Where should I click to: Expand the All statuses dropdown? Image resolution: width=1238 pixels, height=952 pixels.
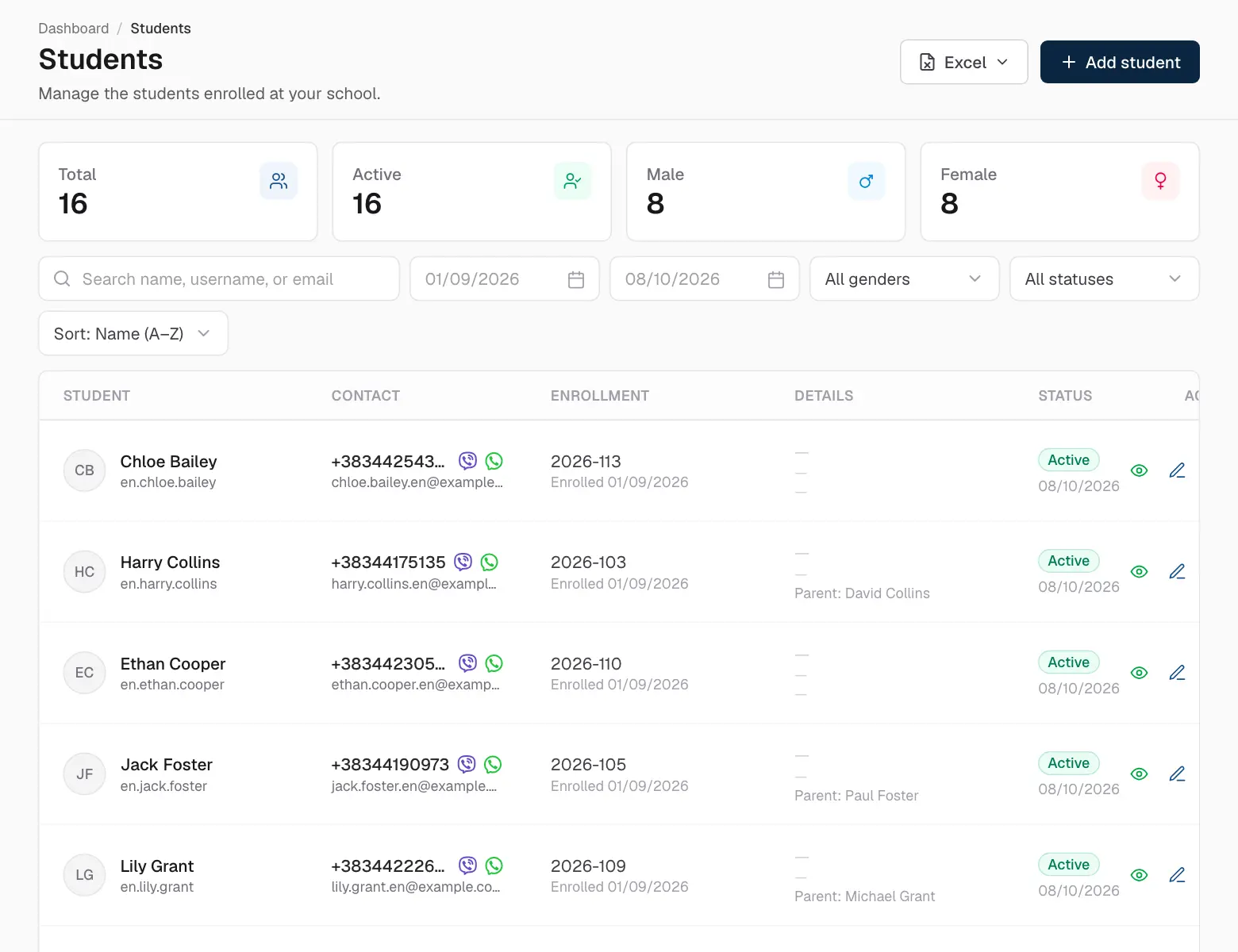pyautogui.click(x=1104, y=279)
